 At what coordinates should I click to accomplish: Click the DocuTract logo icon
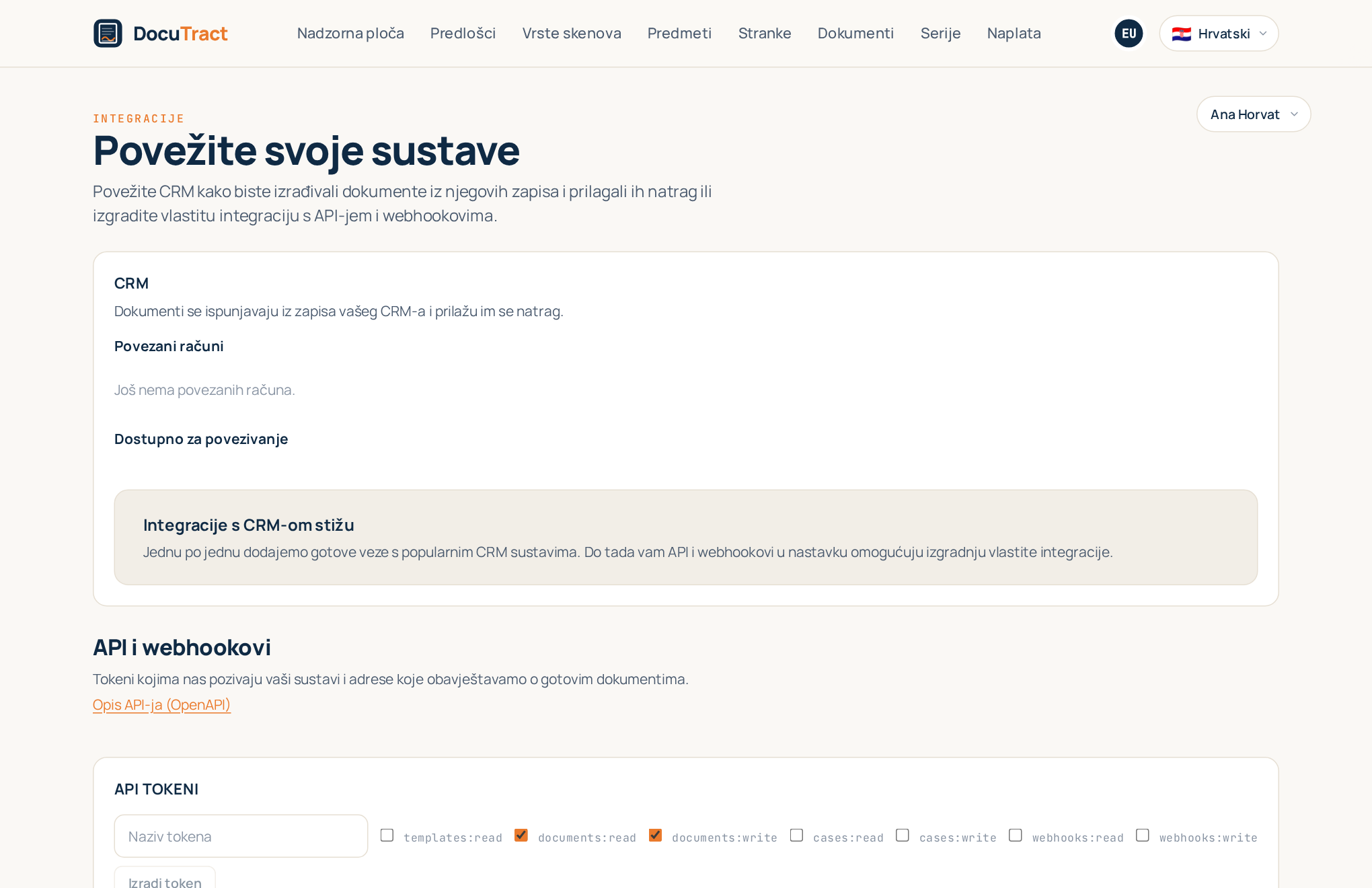tap(108, 33)
